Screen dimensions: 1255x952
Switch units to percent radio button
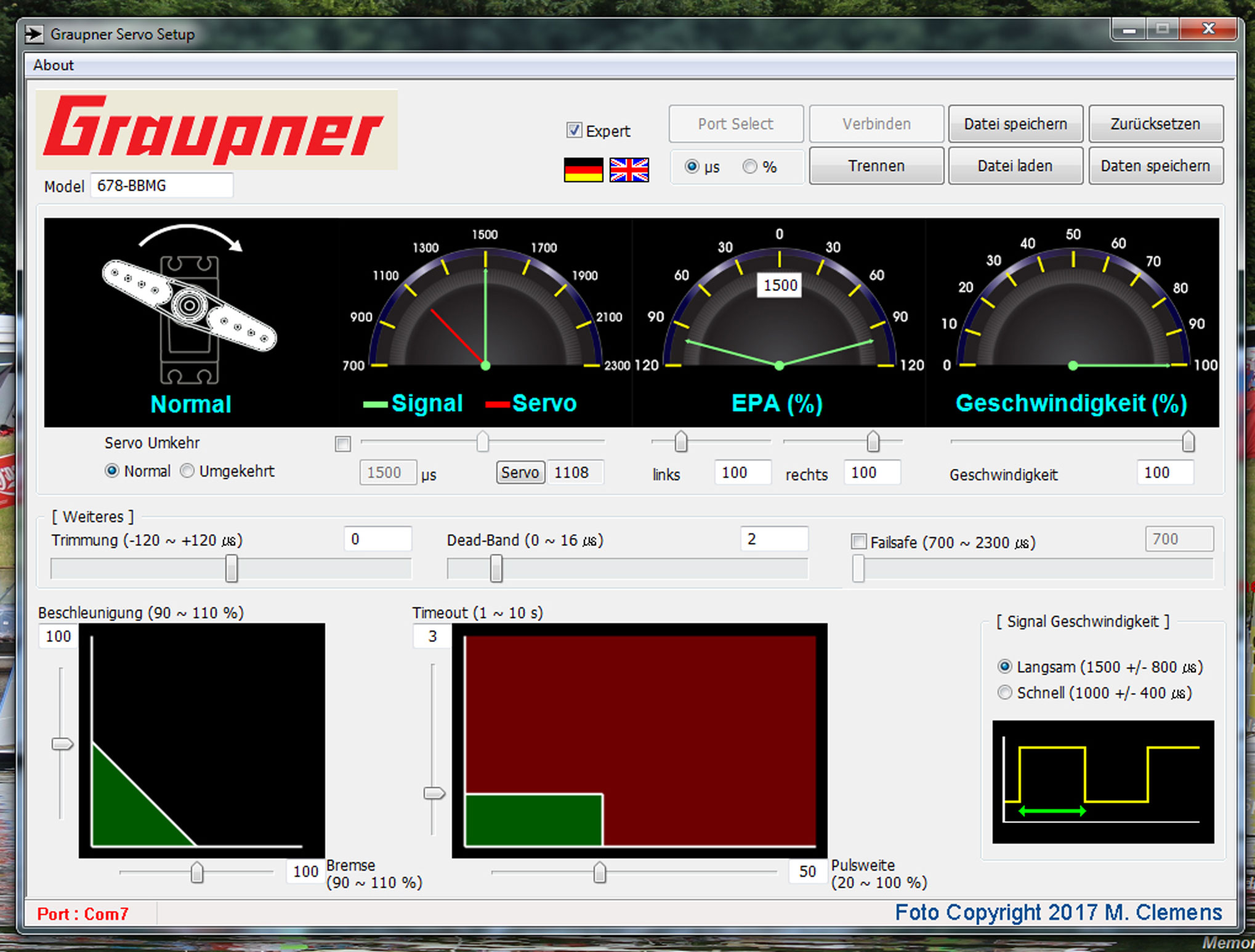pos(749,167)
